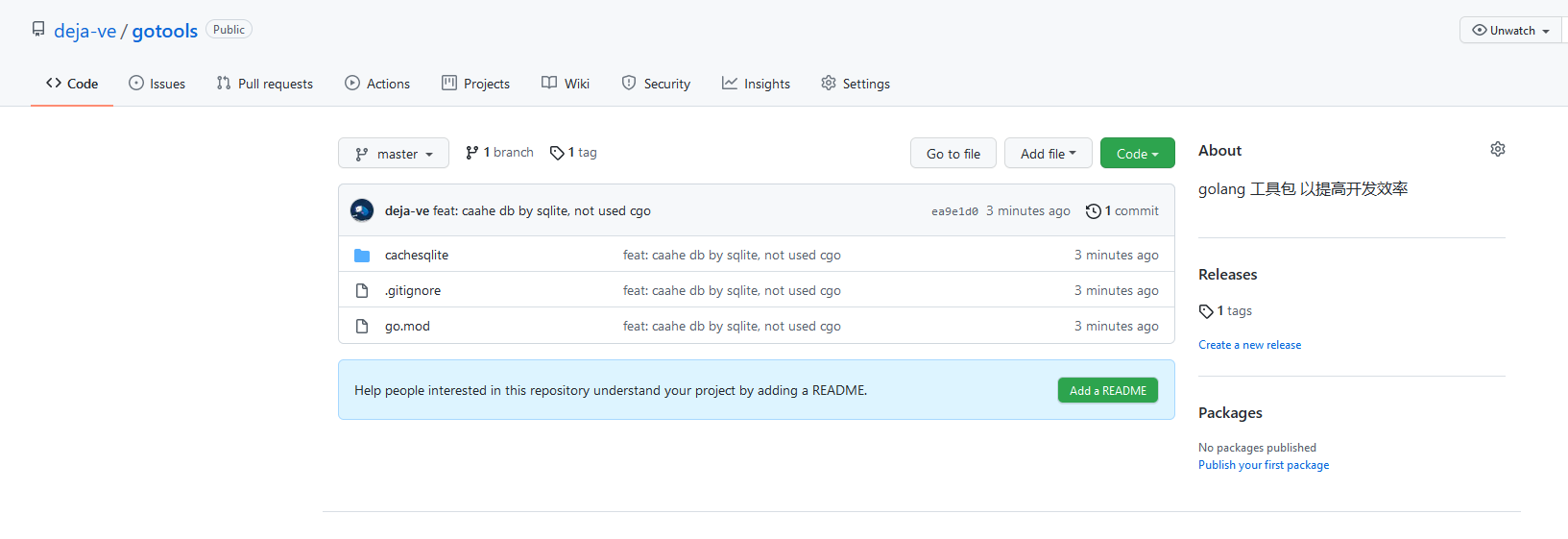Switch to the Issues tab
The height and width of the screenshot is (539, 1568).
coord(157,84)
